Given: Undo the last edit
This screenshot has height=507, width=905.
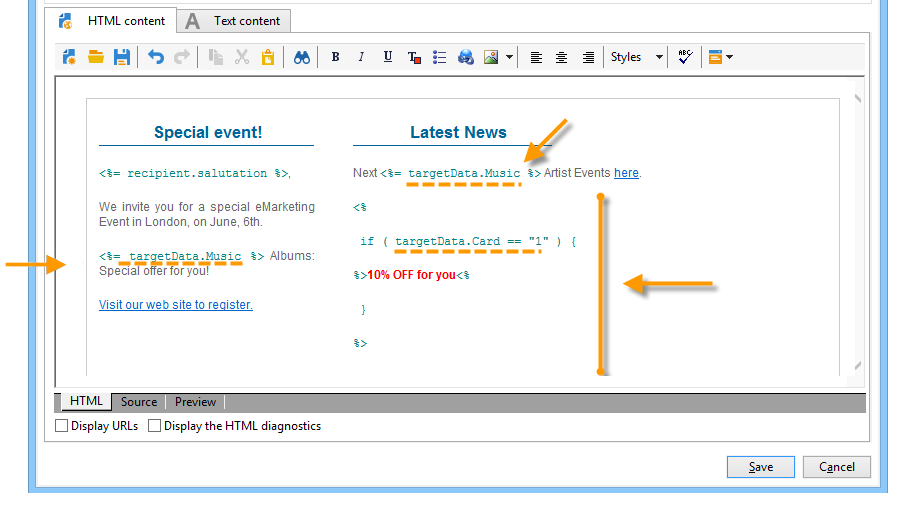Looking at the screenshot, I should pyautogui.click(x=155, y=57).
